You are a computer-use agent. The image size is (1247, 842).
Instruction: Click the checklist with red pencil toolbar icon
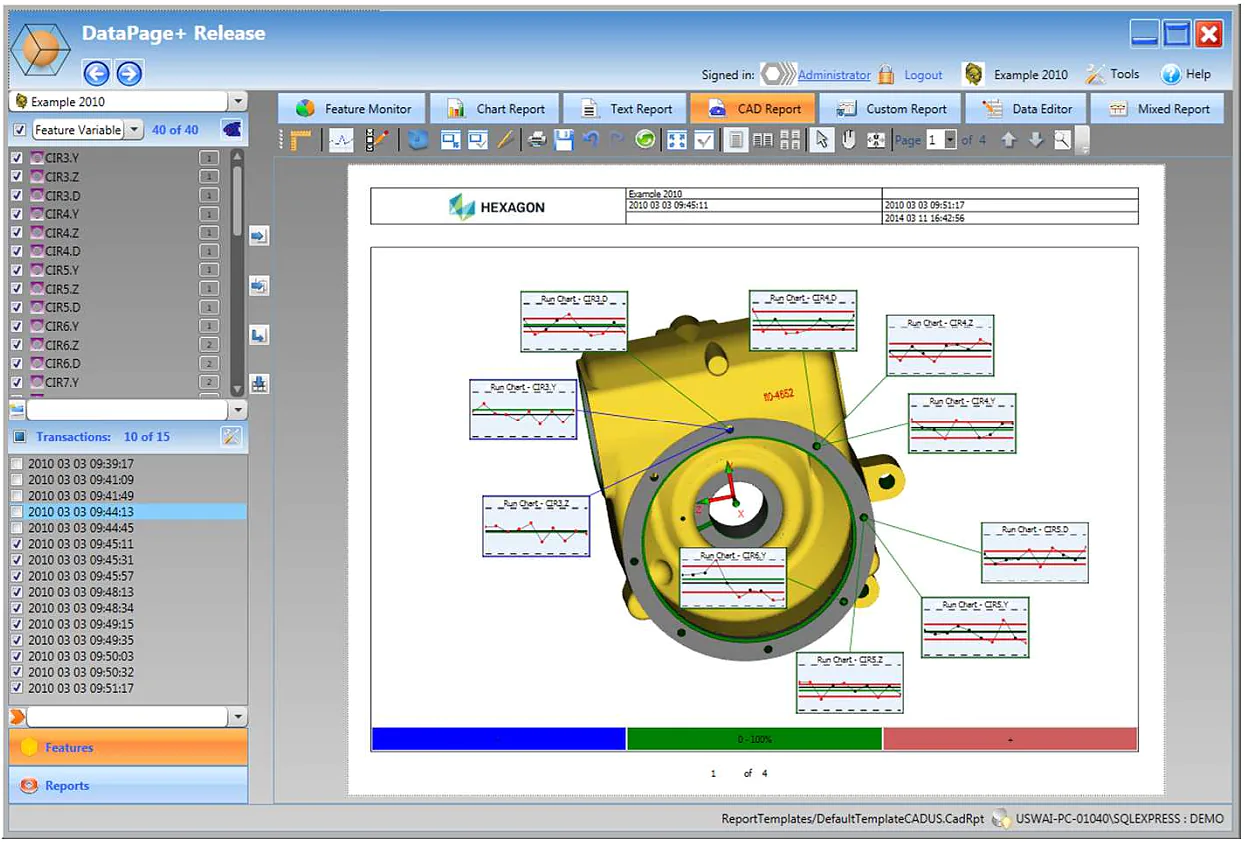[377, 141]
